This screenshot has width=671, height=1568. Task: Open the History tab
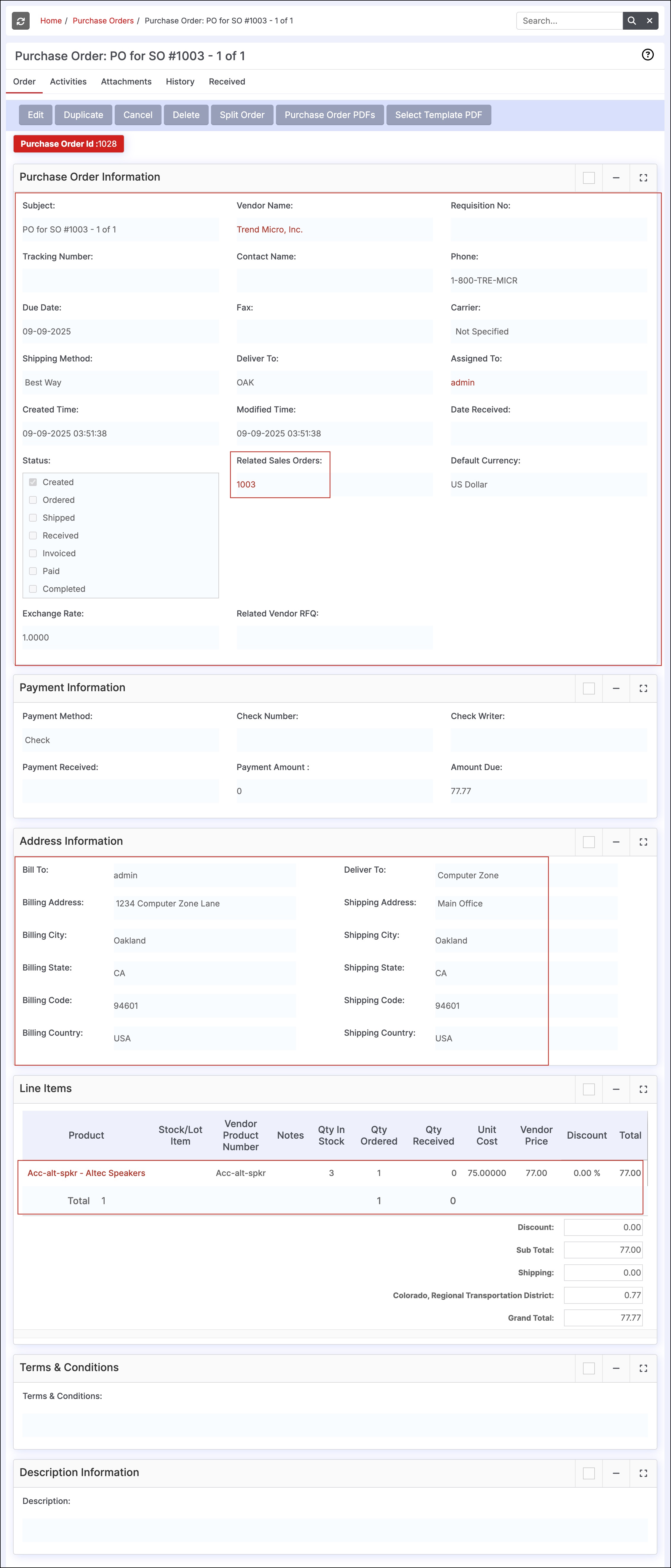180,82
